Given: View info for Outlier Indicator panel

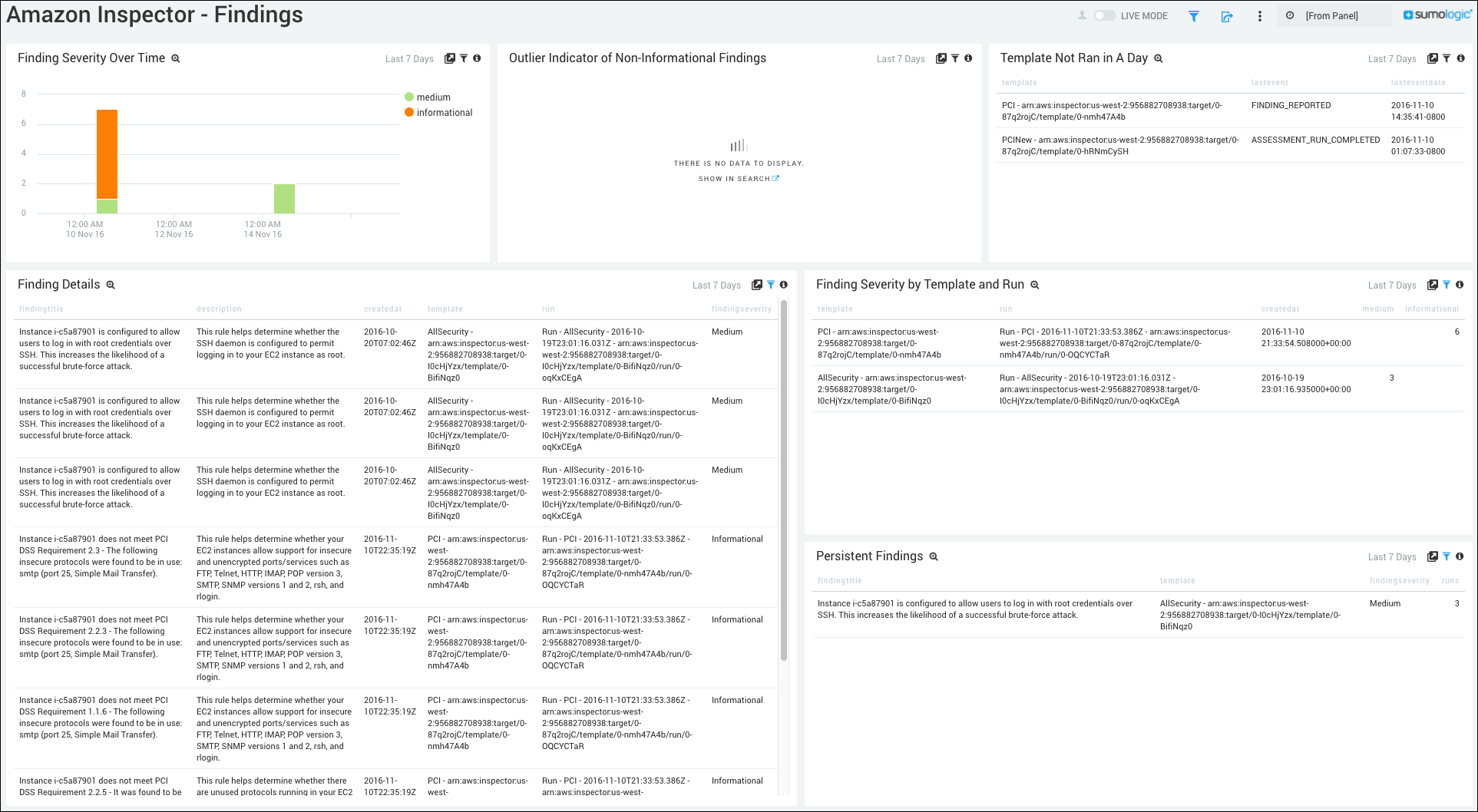Looking at the screenshot, I should (968, 58).
